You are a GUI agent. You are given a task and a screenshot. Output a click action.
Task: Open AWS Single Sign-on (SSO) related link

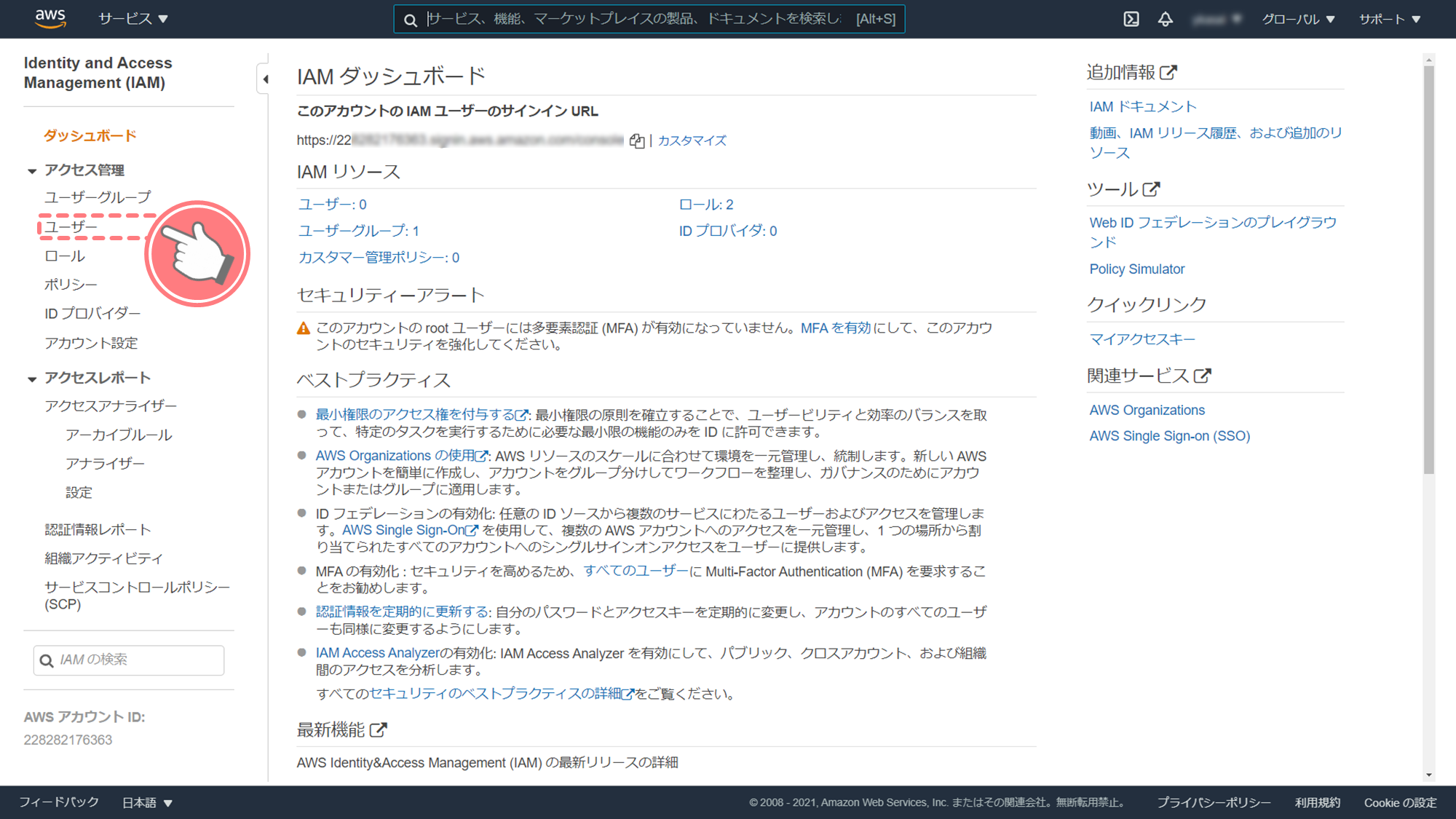click(1169, 436)
